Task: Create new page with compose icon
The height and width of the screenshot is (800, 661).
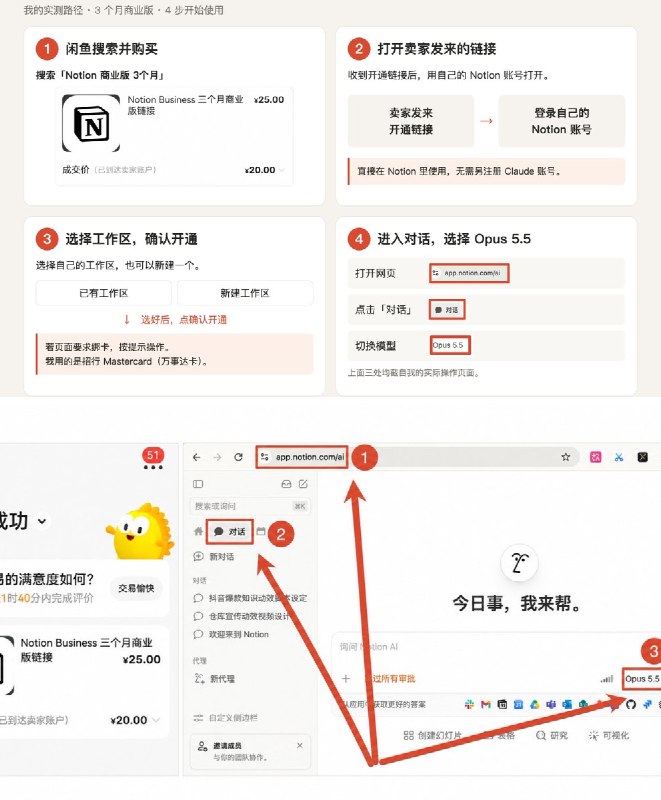Action: coord(303,484)
